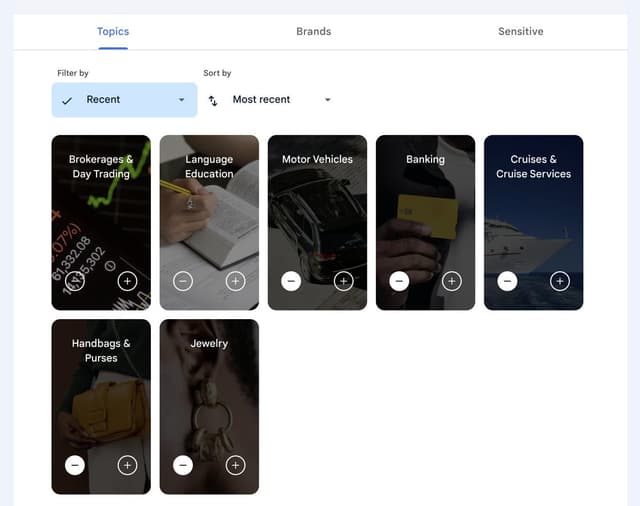
Task: Open the Filter by Recent dropdown
Action: [x=124, y=100]
